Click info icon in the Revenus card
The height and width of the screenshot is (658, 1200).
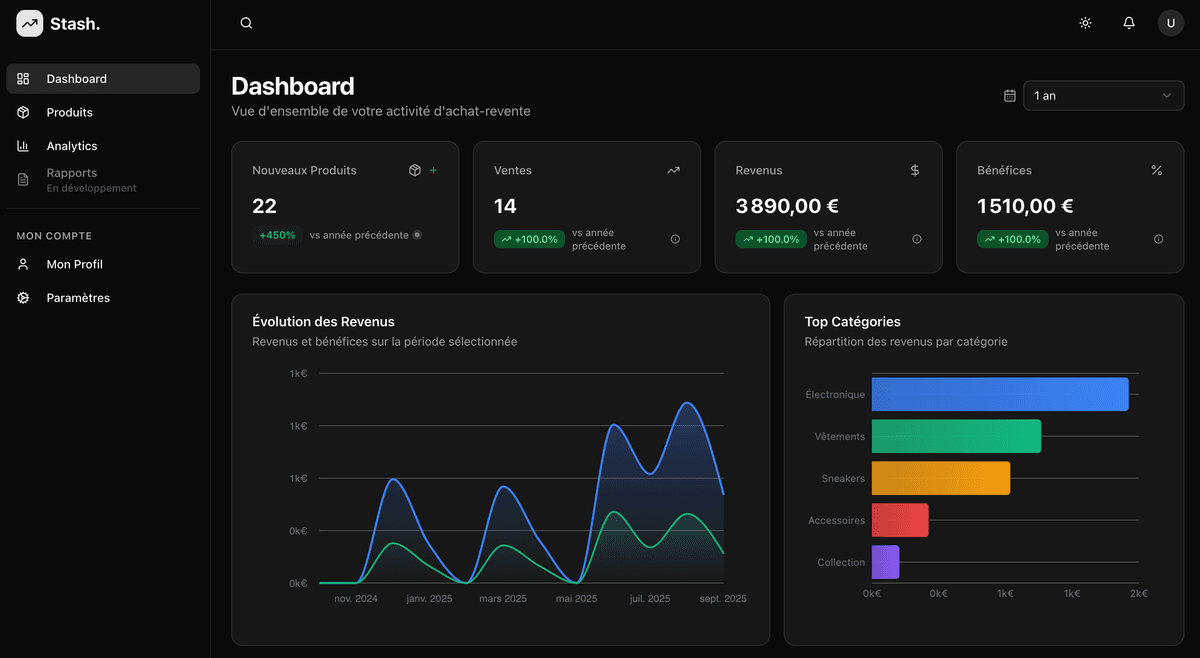917,239
